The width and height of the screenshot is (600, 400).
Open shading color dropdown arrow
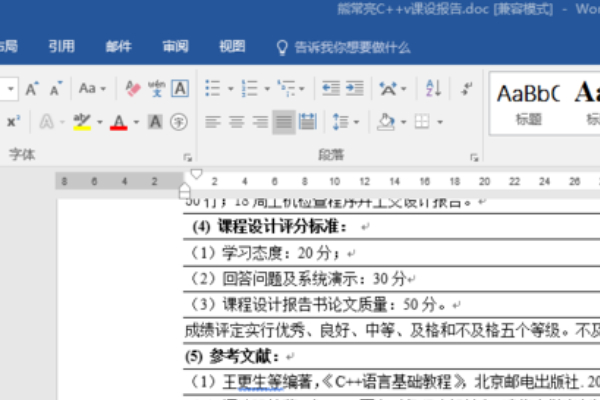(403, 122)
